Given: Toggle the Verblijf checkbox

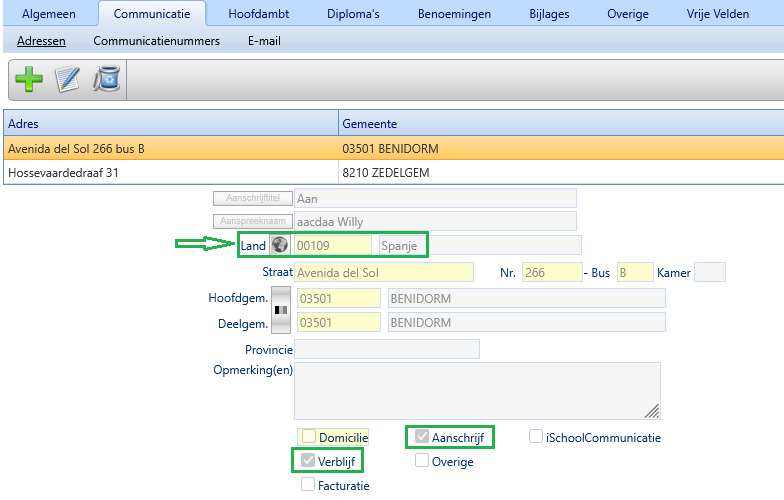Looking at the screenshot, I should click(x=309, y=461).
